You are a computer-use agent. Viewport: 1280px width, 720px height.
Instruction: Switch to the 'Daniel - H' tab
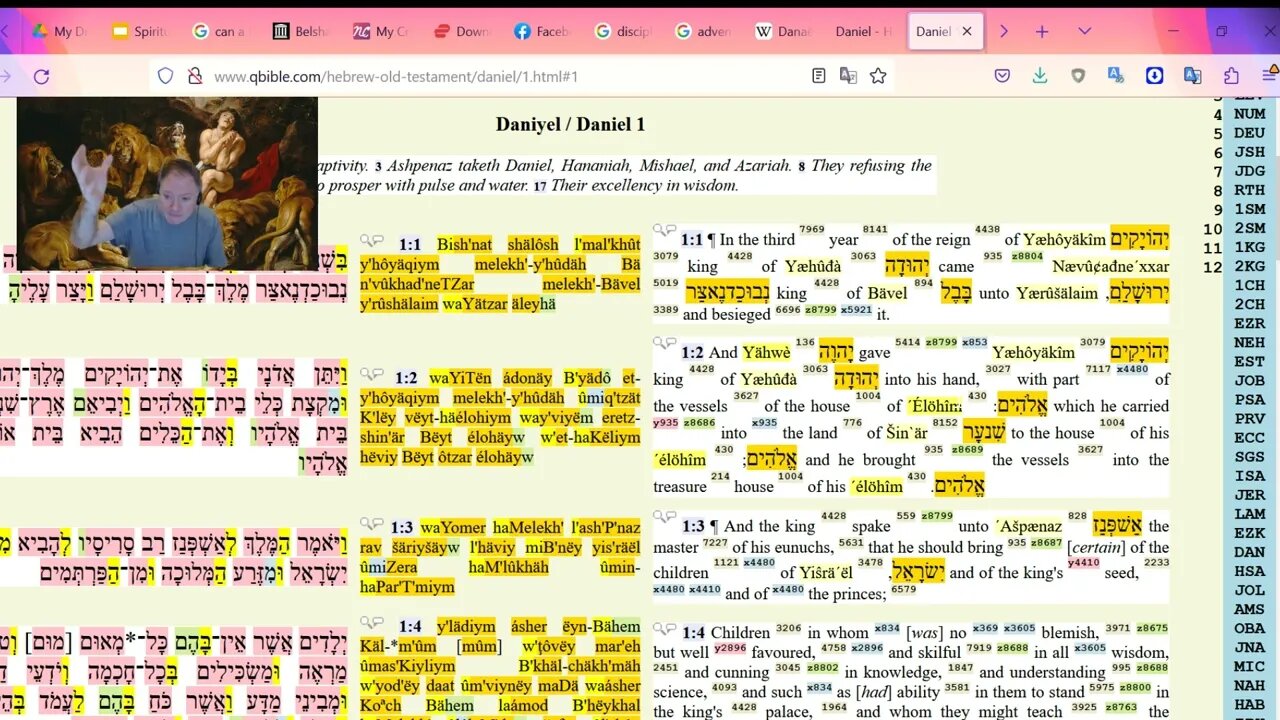click(x=862, y=31)
